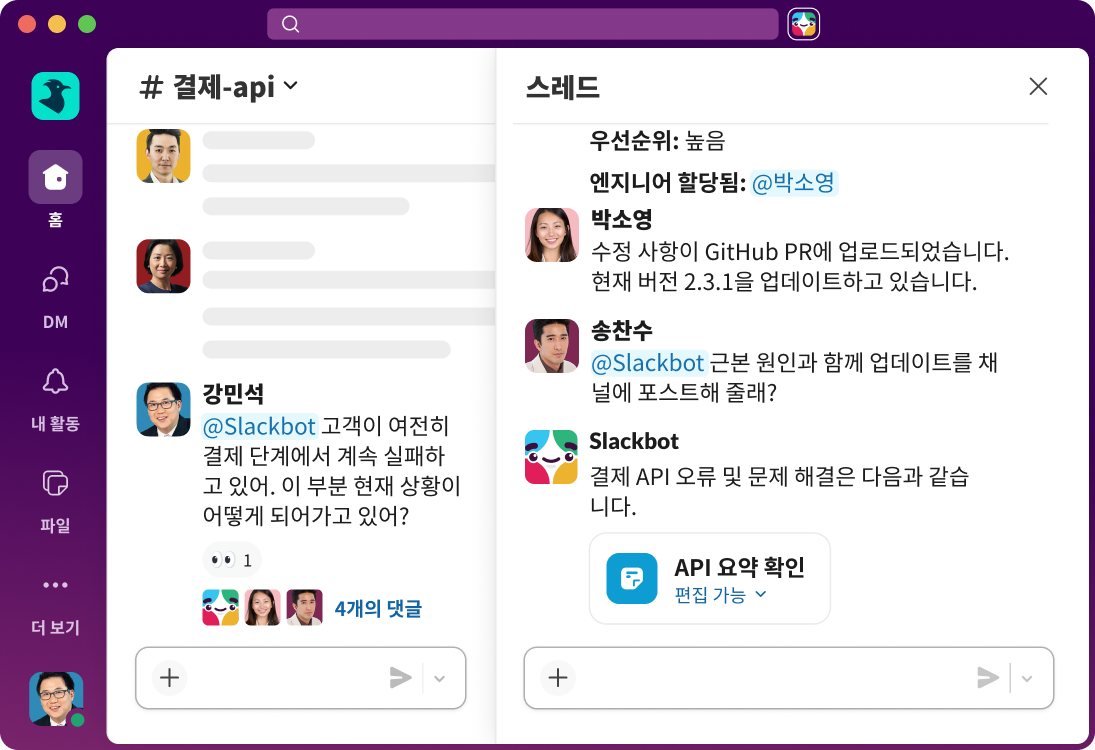The height and width of the screenshot is (750, 1095).
Task: Click Slackbot avatar in thread replies row
Action: pos(221,608)
